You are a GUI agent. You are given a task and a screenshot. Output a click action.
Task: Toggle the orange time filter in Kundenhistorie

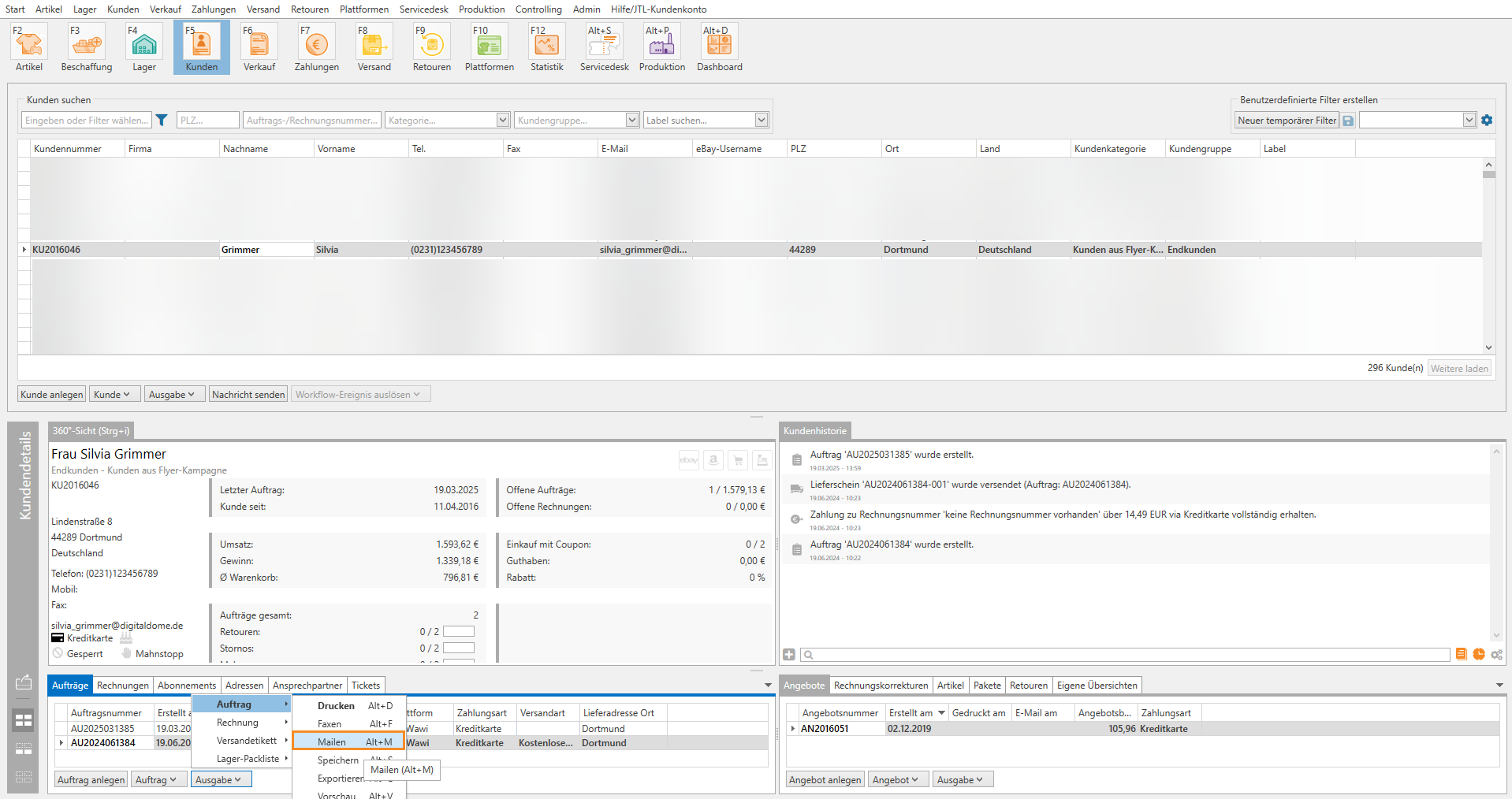click(x=1479, y=655)
